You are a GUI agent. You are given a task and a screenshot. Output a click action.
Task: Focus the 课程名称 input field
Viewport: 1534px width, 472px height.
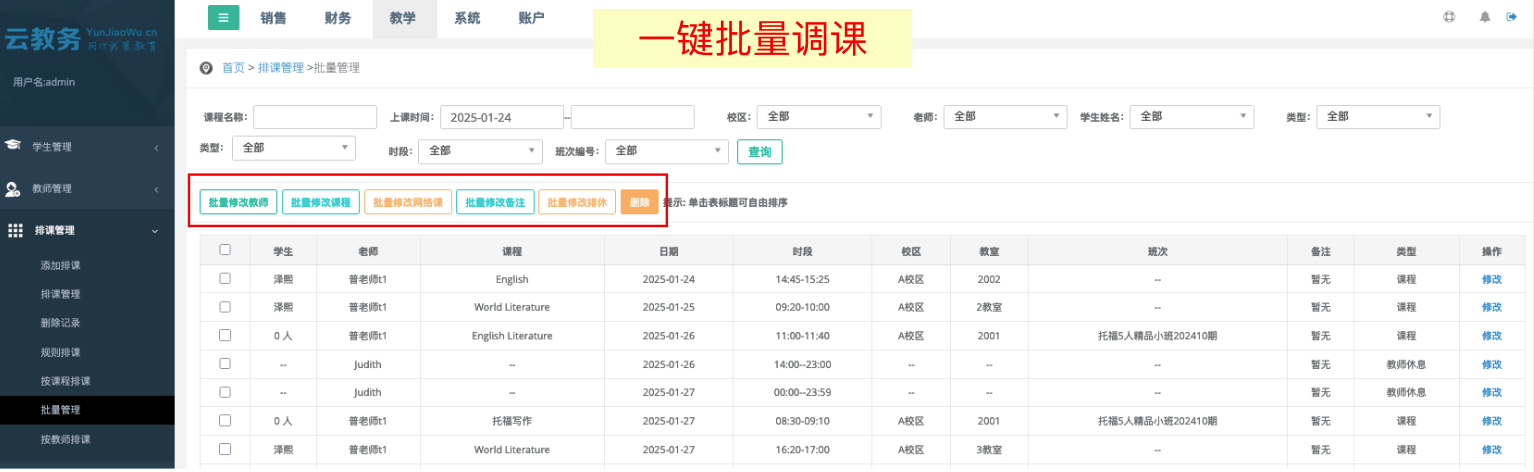coord(315,117)
